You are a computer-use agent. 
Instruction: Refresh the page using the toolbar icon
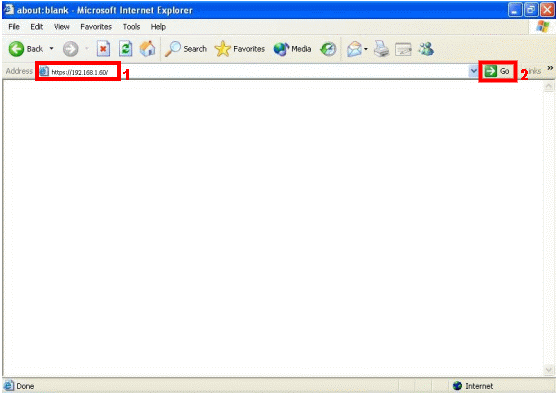click(x=126, y=49)
